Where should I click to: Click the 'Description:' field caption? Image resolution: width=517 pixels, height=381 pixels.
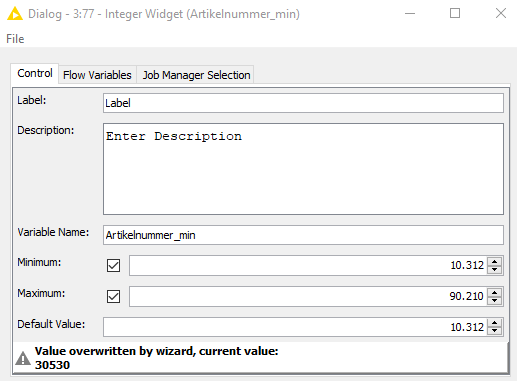tap(46, 130)
